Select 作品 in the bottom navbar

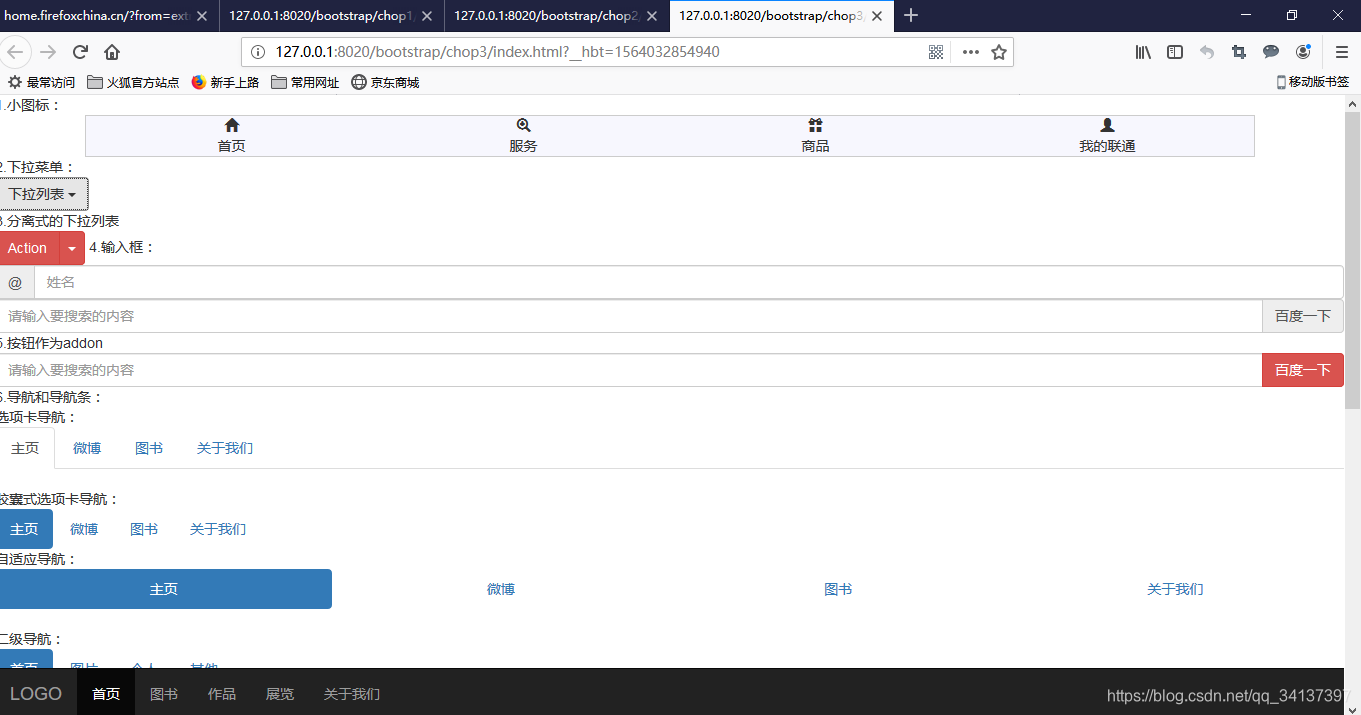point(222,694)
